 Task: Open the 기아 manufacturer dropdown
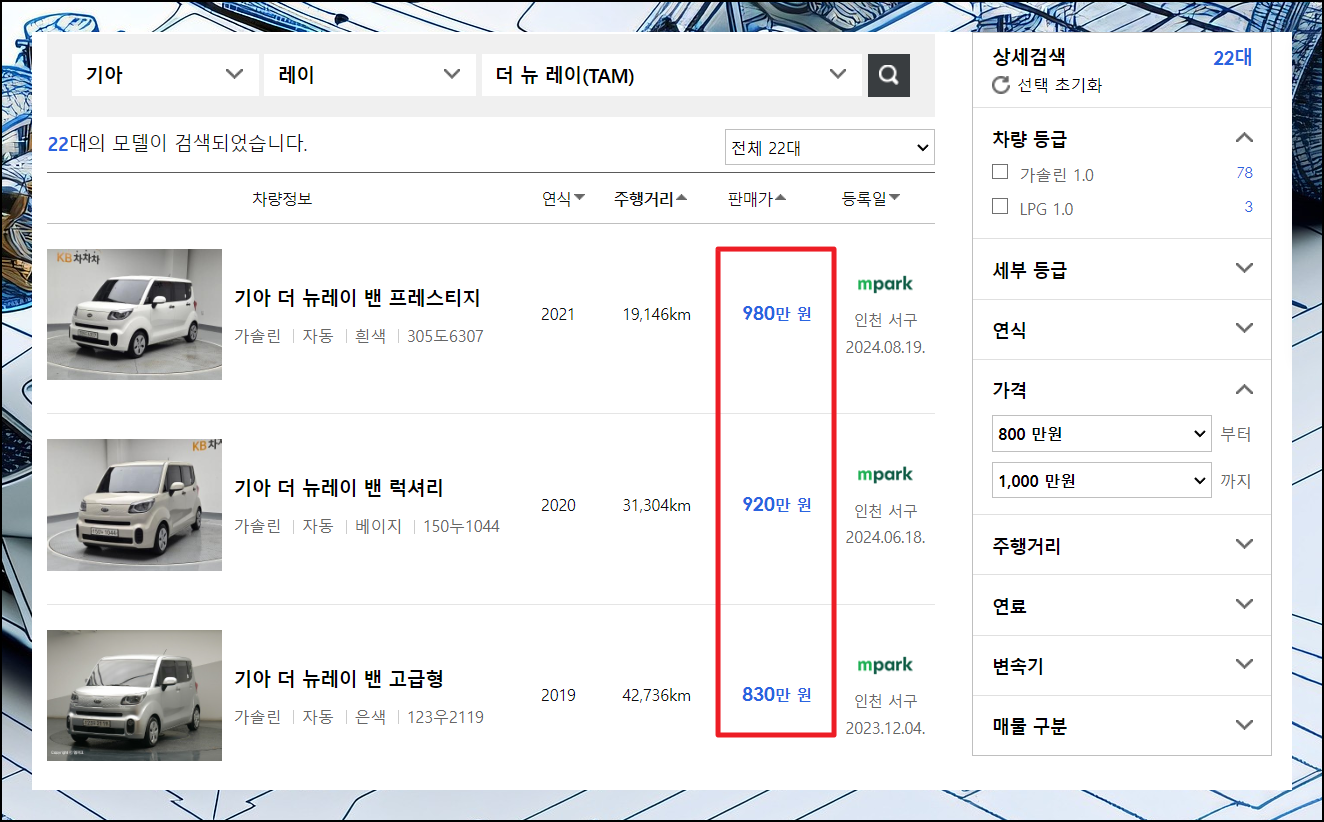coord(165,75)
